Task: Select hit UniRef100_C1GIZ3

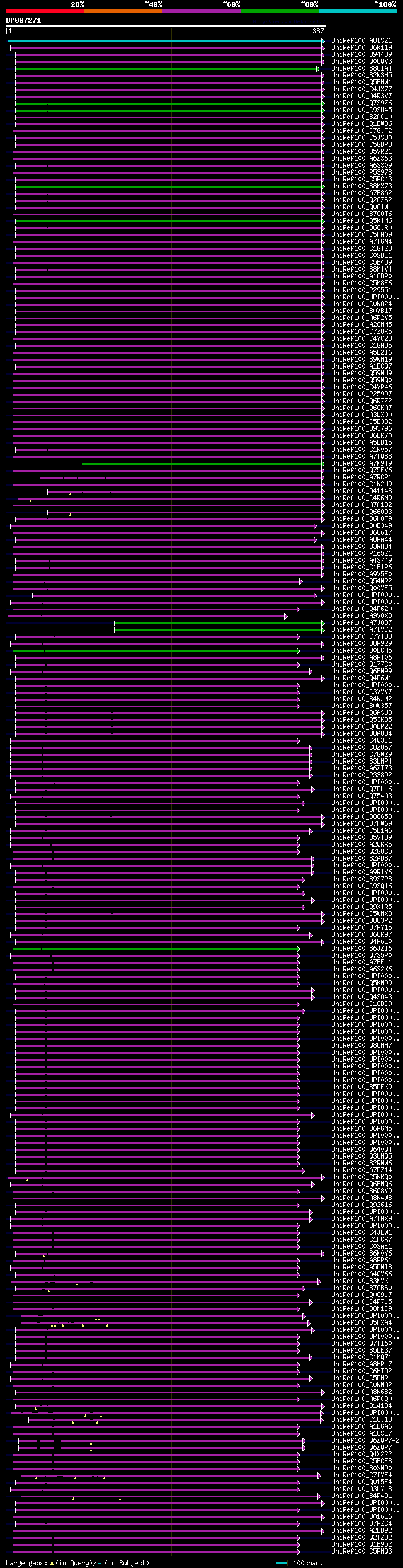Action: [x=361, y=249]
